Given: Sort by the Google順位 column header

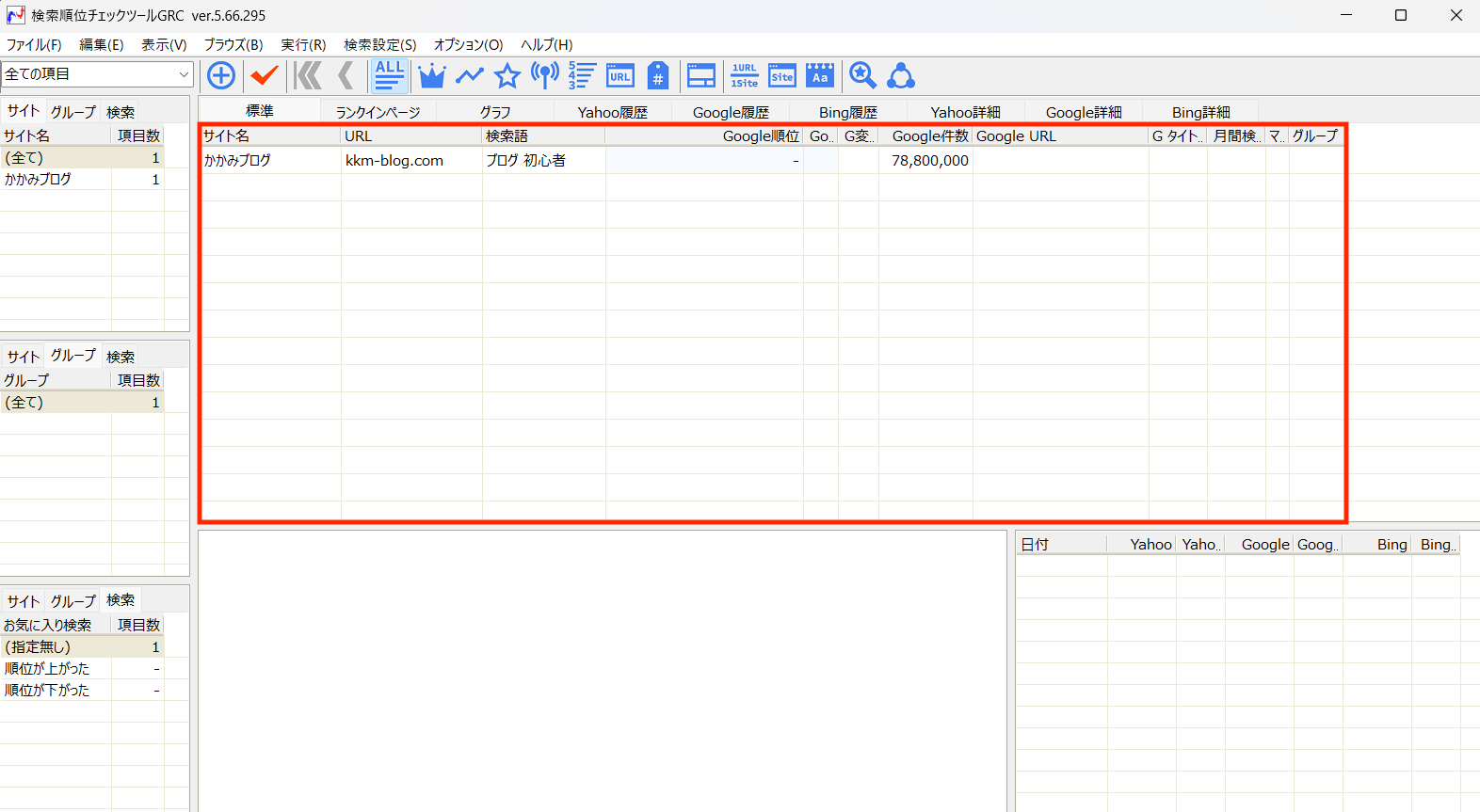Looking at the screenshot, I should coord(704,135).
